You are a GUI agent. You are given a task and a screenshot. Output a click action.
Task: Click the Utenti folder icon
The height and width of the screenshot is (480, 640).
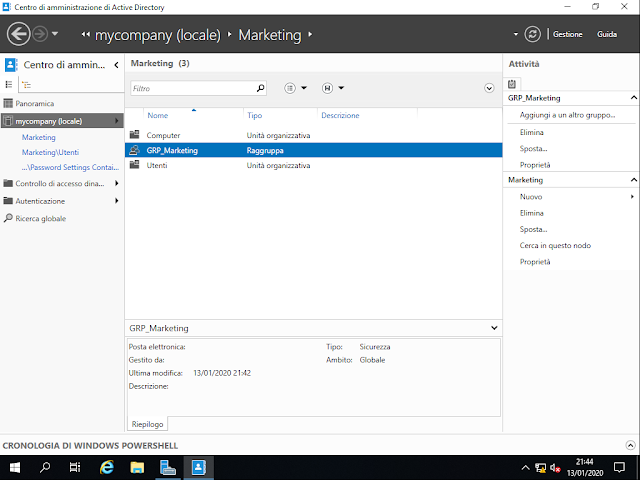coord(134,165)
